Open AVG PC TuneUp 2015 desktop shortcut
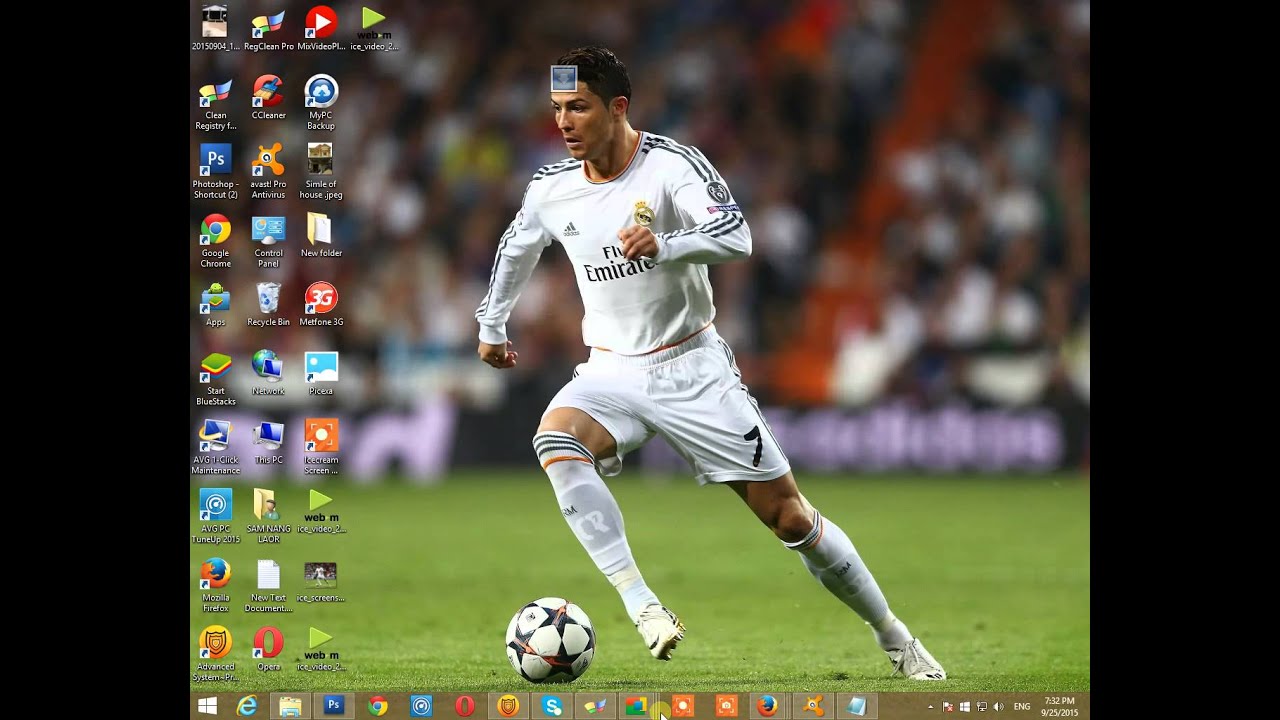The height and width of the screenshot is (720, 1280). click(x=215, y=517)
